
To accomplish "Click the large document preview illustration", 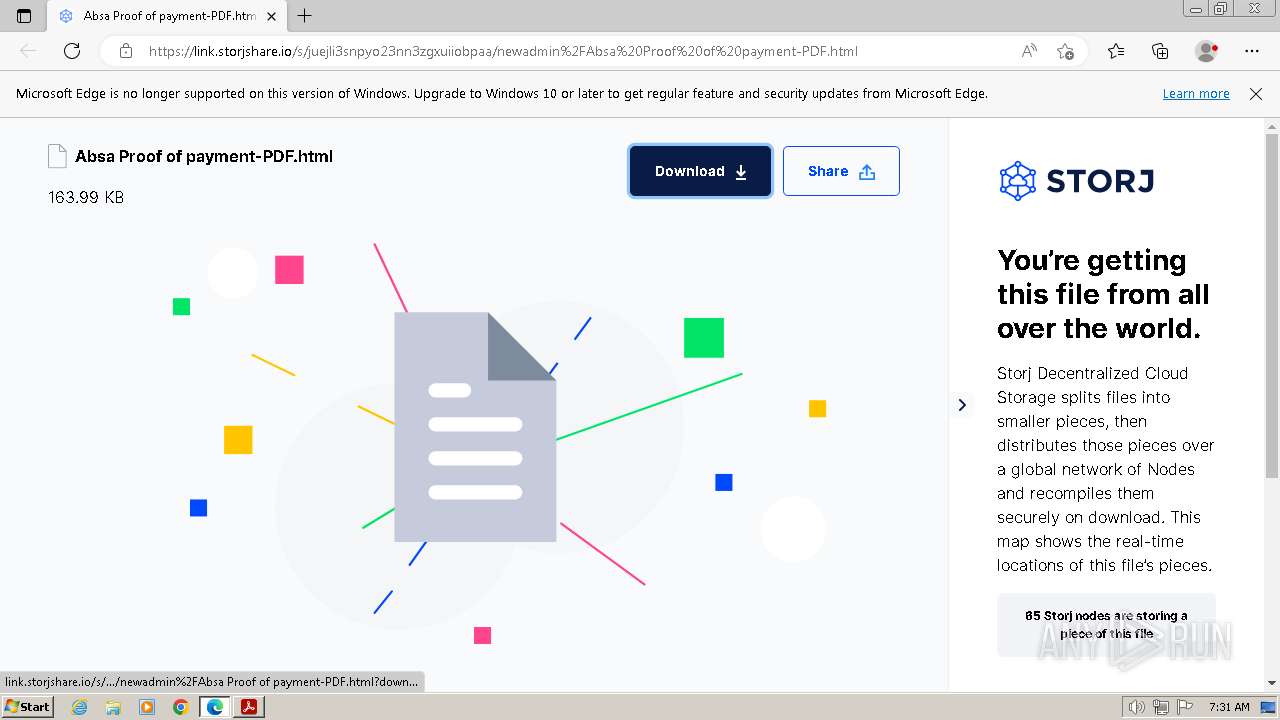I will tap(475, 427).
